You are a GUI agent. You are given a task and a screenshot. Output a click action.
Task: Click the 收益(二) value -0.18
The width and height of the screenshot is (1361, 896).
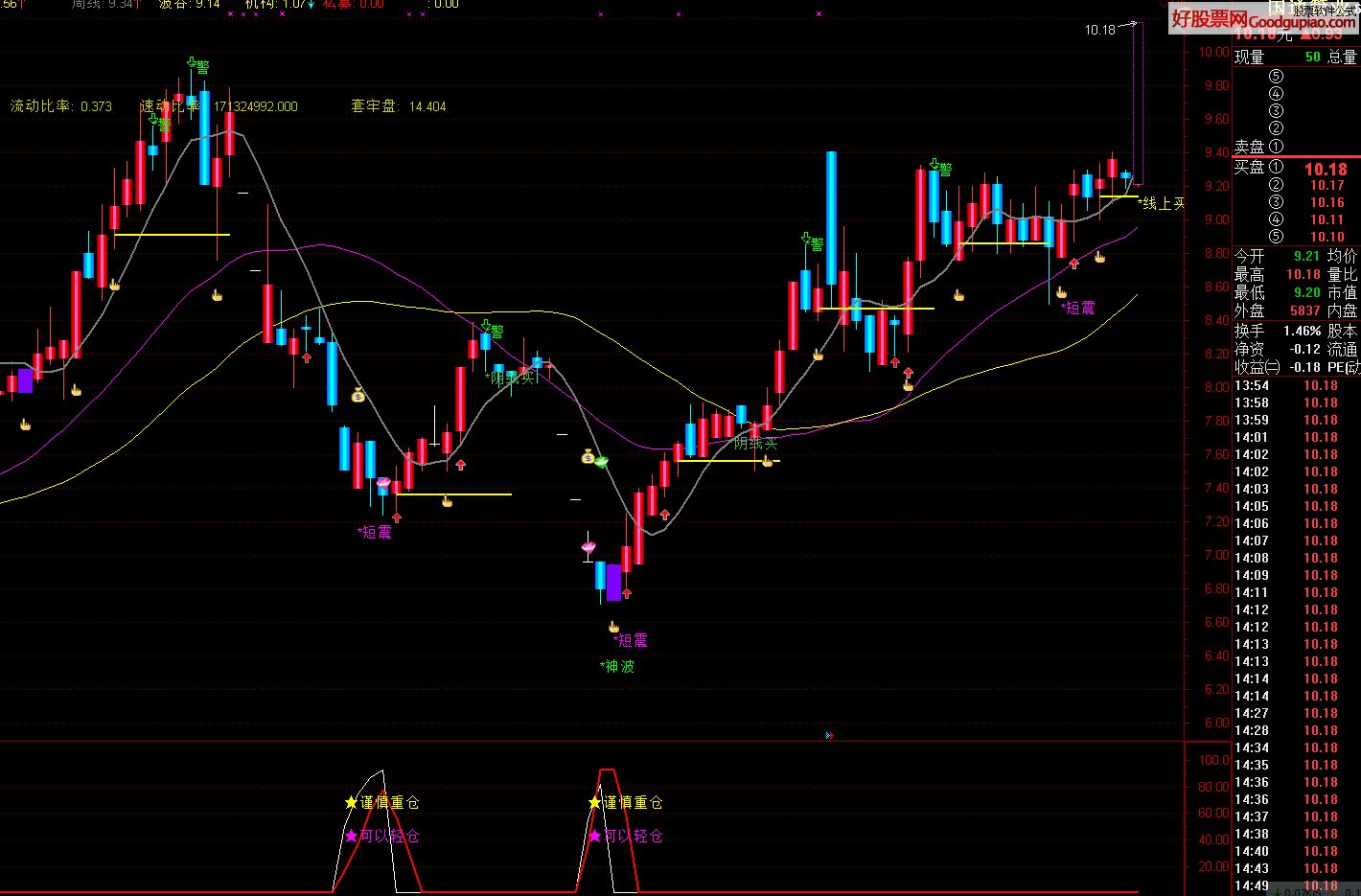click(x=1304, y=367)
